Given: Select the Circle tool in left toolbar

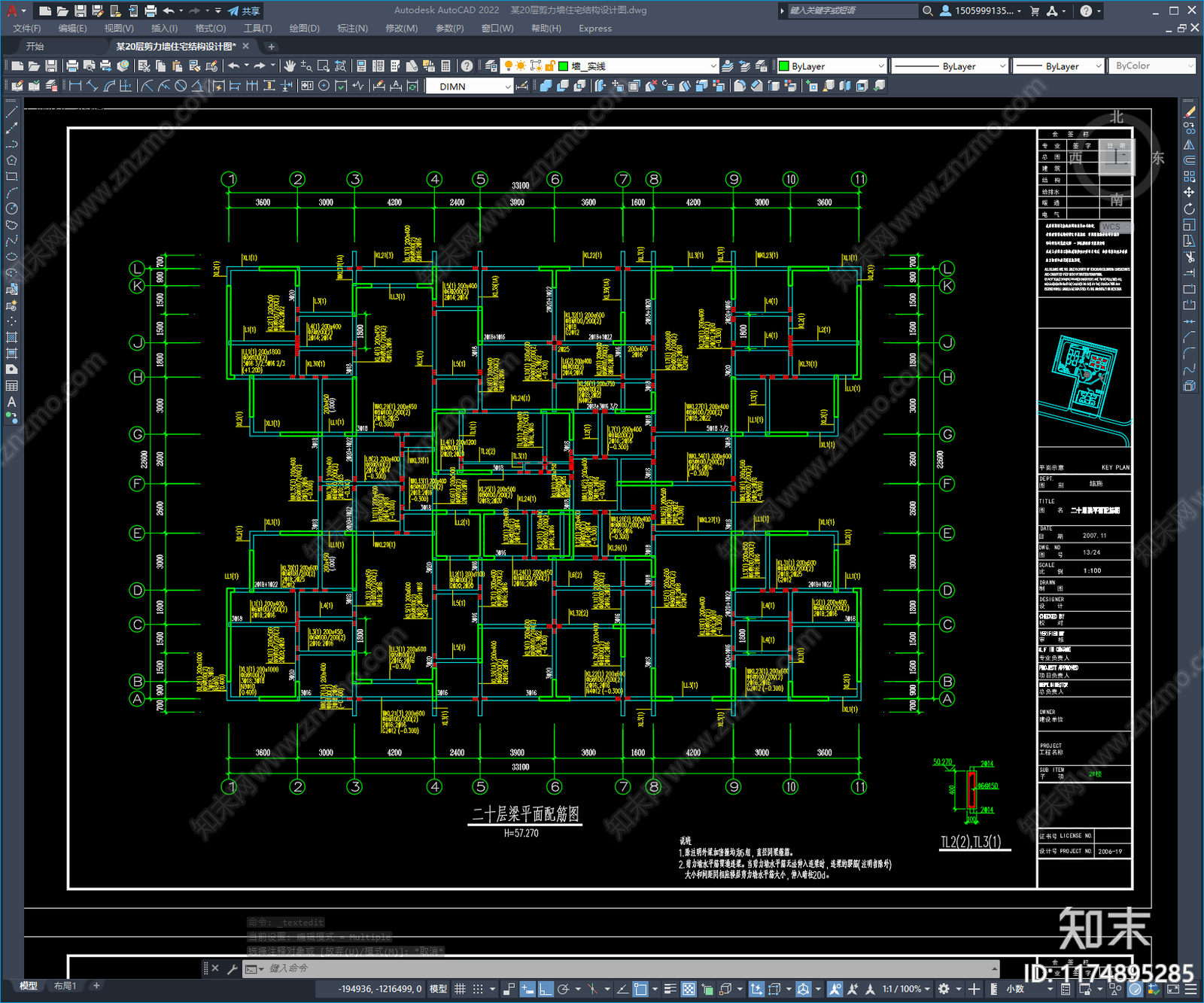Looking at the screenshot, I should click(x=11, y=209).
